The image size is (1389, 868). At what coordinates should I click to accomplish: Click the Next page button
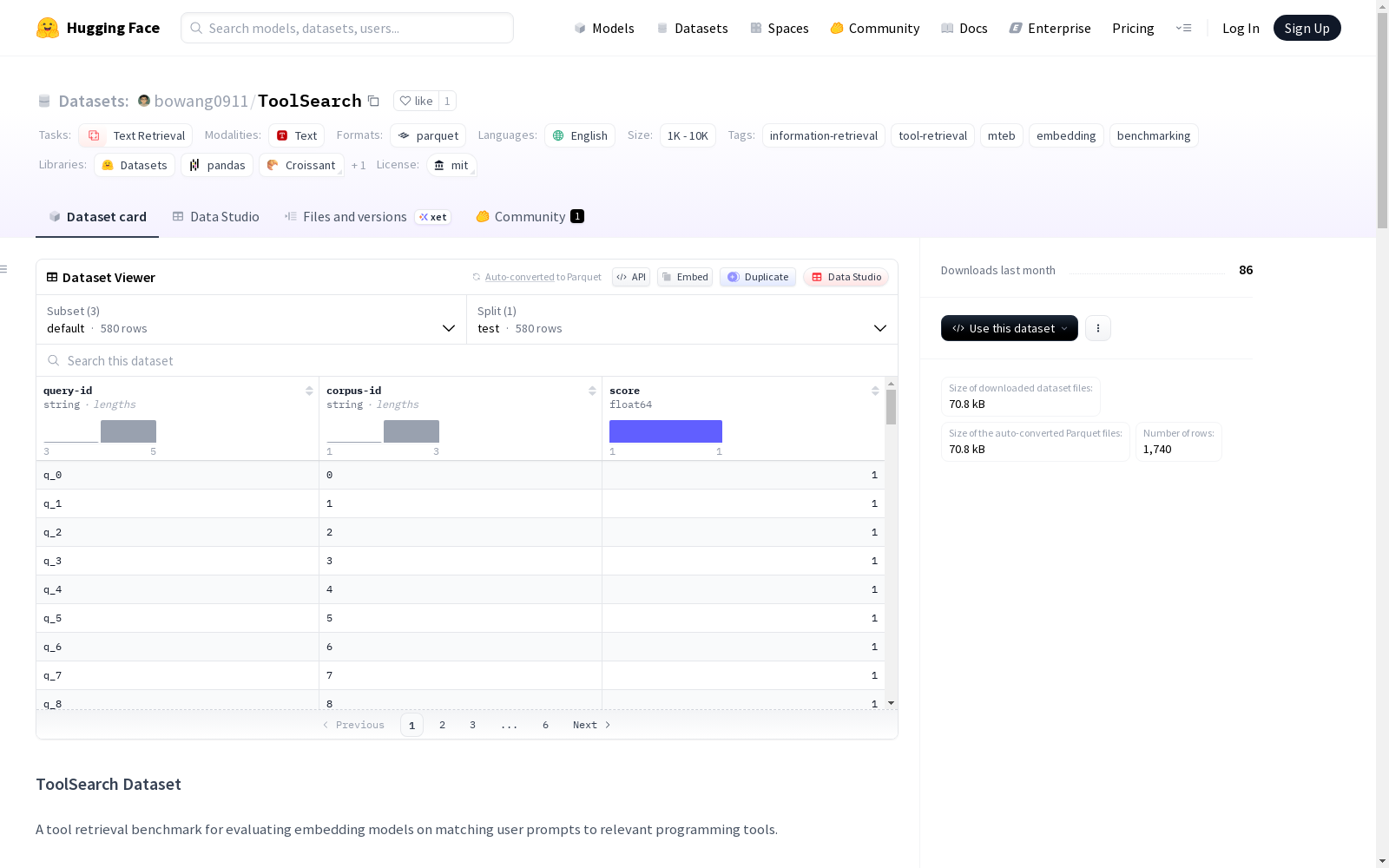tap(592, 725)
